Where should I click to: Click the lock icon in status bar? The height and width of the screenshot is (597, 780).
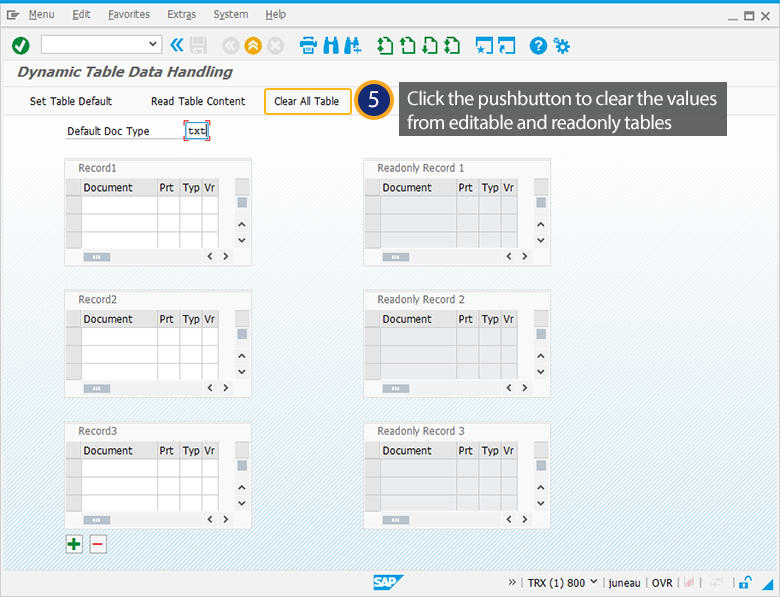(x=745, y=582)
